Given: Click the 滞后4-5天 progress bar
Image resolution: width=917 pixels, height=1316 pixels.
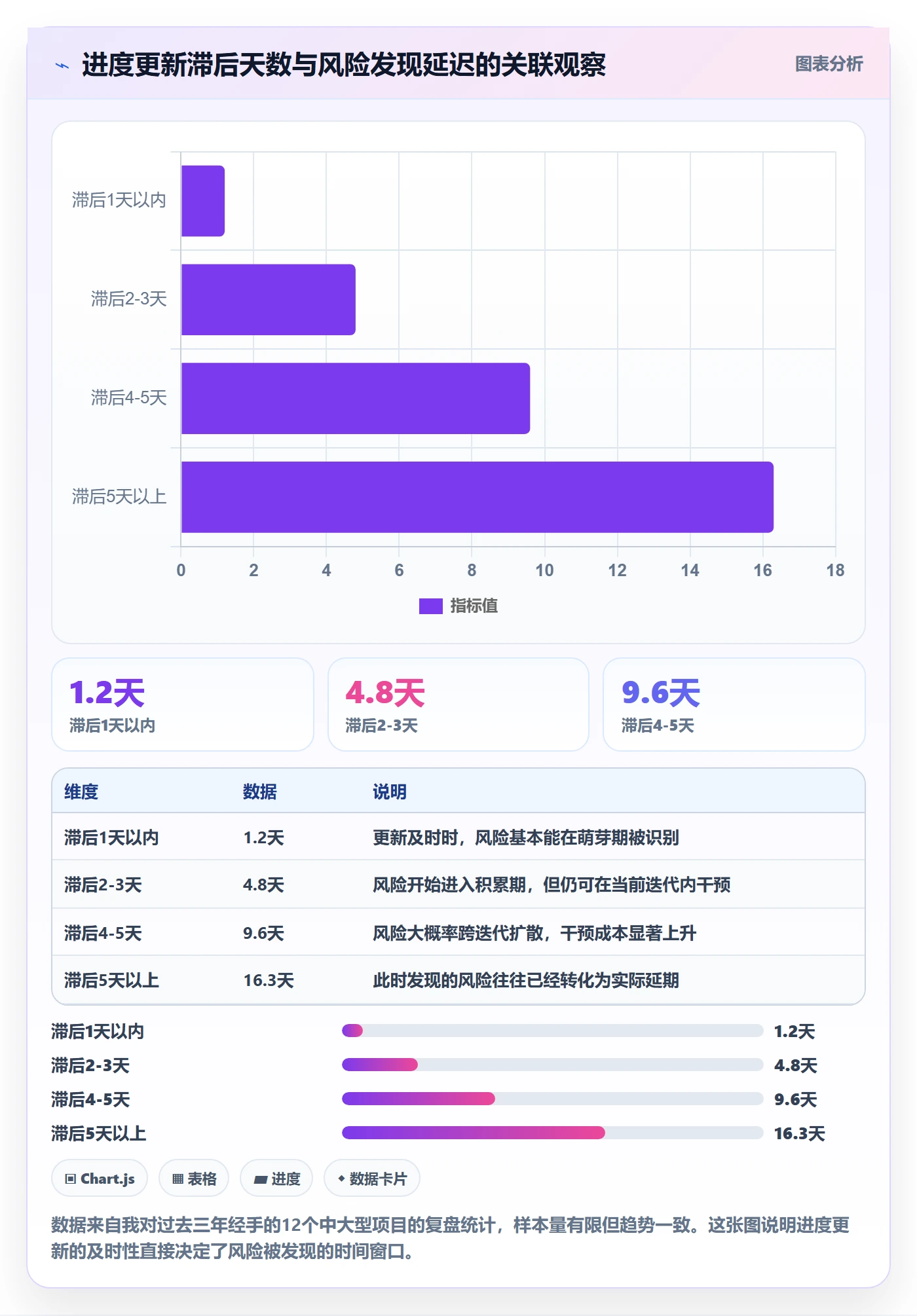Looking at the screenshot, I should tap(552, 1099).
